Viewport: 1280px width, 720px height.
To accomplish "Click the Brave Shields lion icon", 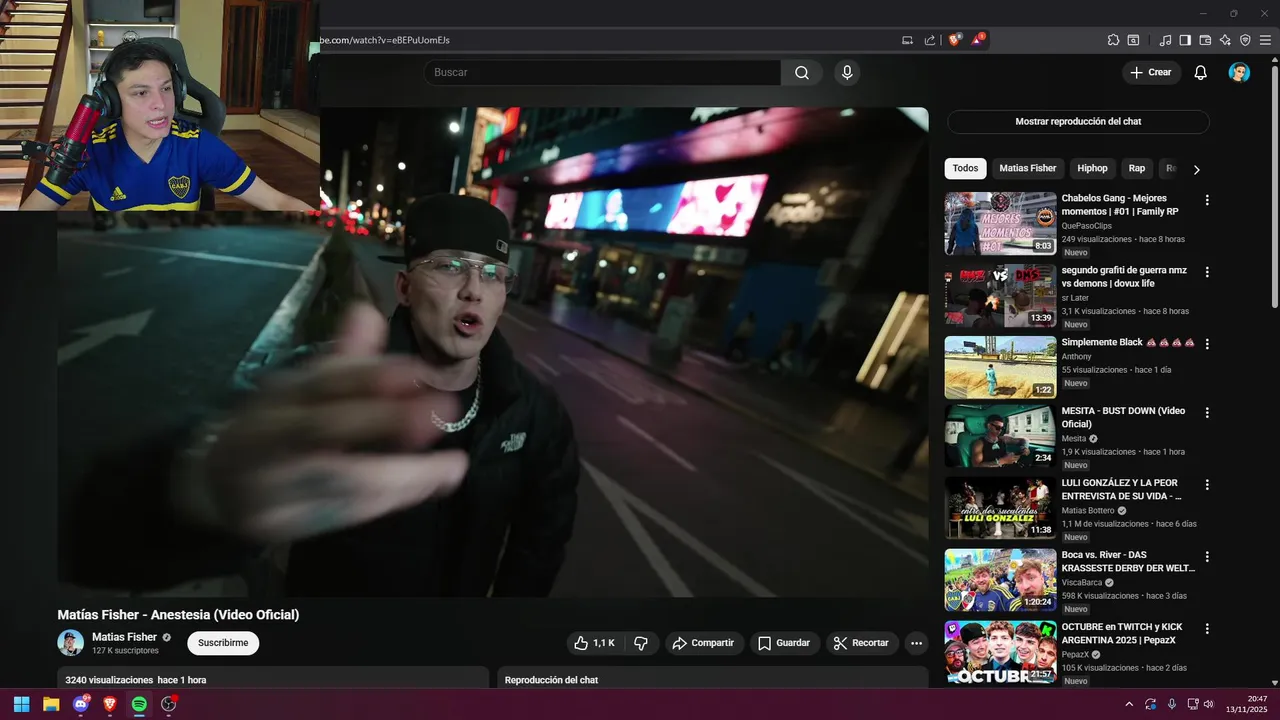I will tap(954, 40).
